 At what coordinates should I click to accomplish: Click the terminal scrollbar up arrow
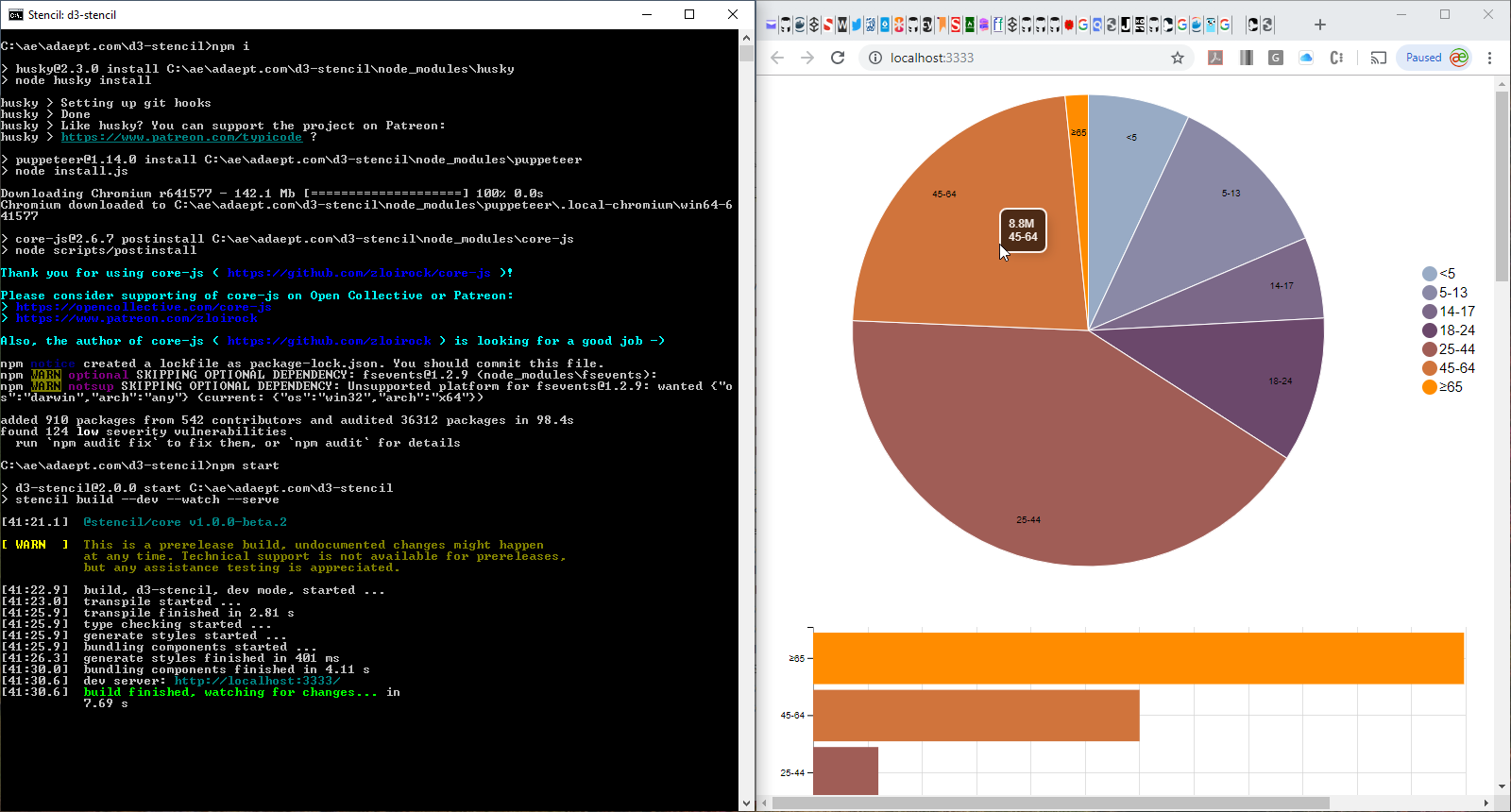(746, 38)
